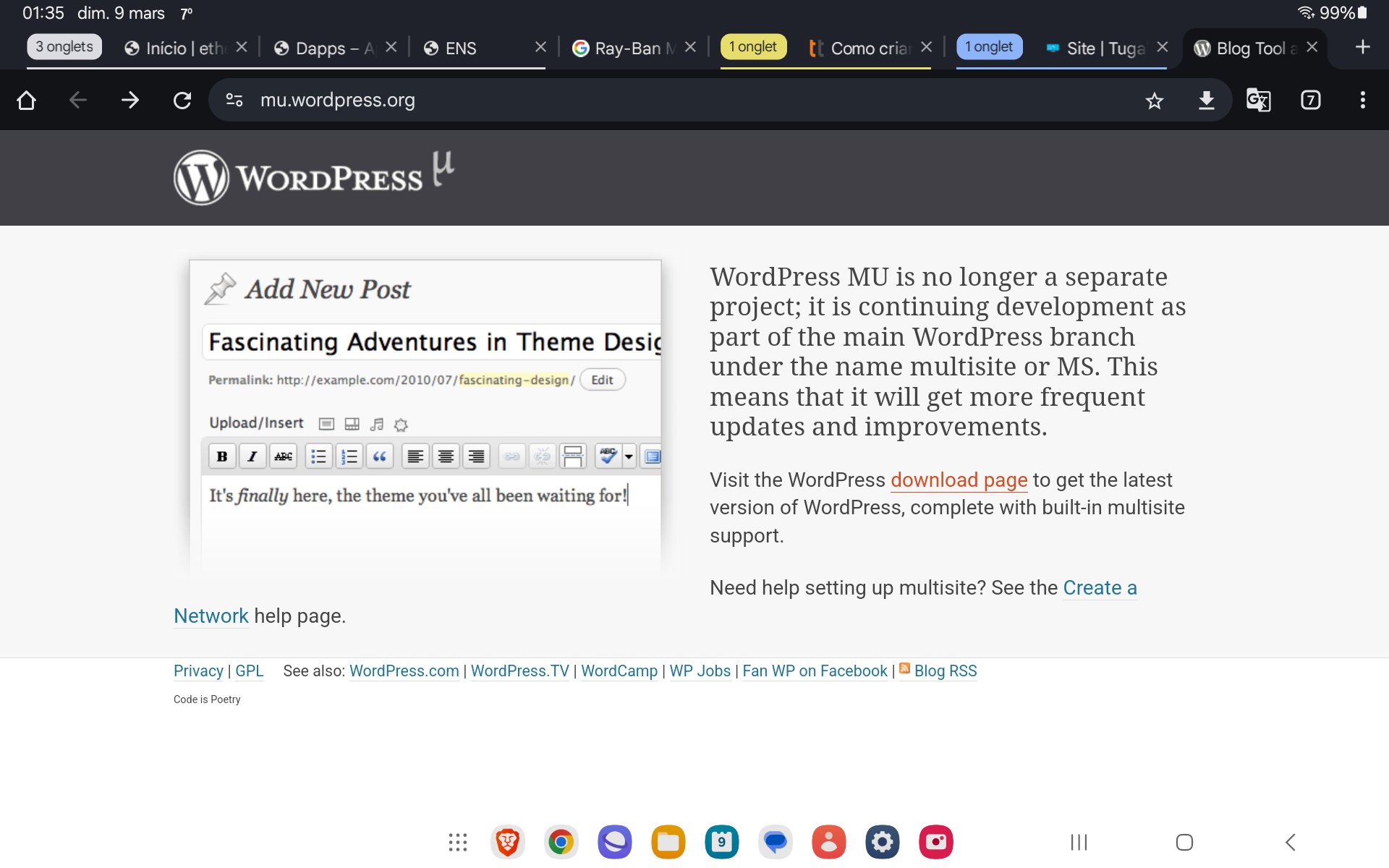The width and height of the screenshot is (1389, 868).
Task: Expand the 3 onglets tab group
Action: (x=64, y=47)
